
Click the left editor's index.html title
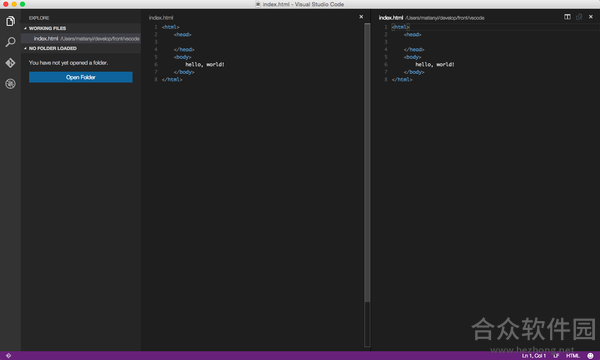161,18
